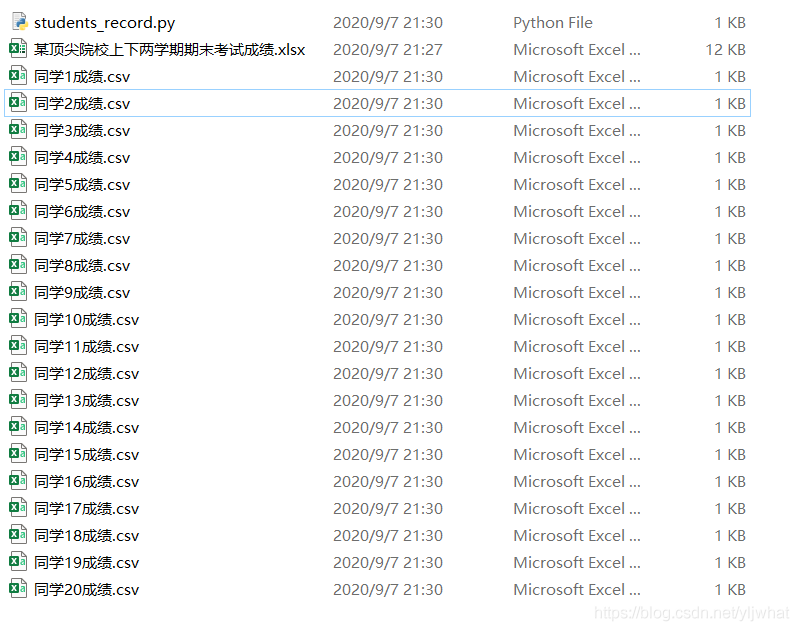Click the CSV icon beside 同学14成绩.csv

tap(18, 427)
